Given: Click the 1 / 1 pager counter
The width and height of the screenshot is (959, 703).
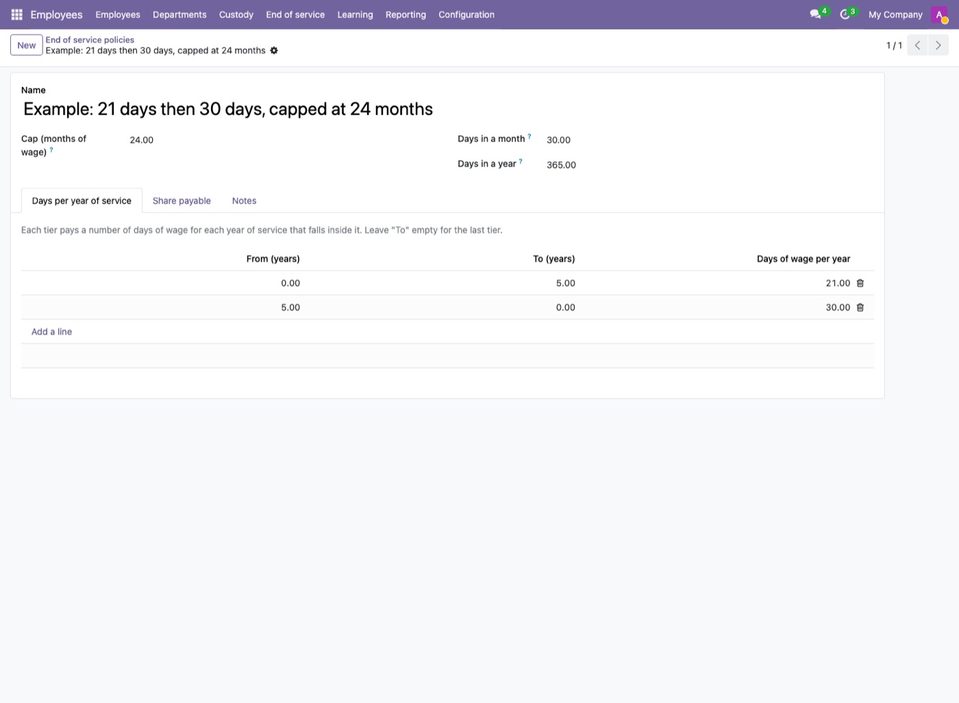Looking at the screenshot, I should click(x=894, y=45).
